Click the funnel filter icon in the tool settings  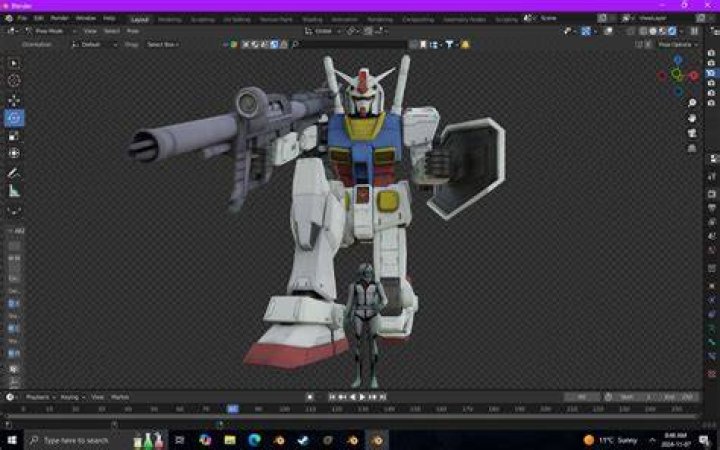click(449, 45)
